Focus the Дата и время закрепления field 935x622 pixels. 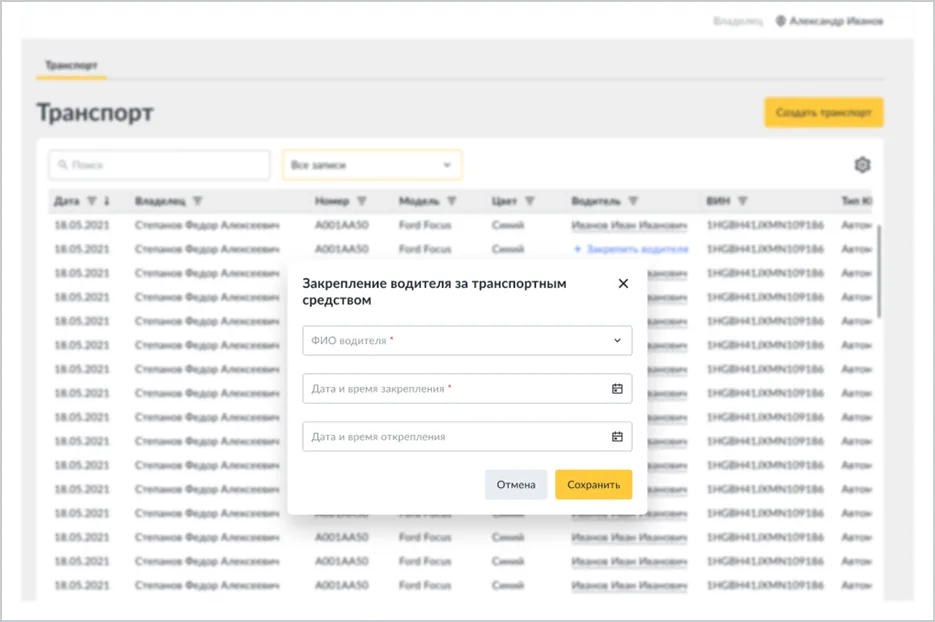click(x=467, y=389)
